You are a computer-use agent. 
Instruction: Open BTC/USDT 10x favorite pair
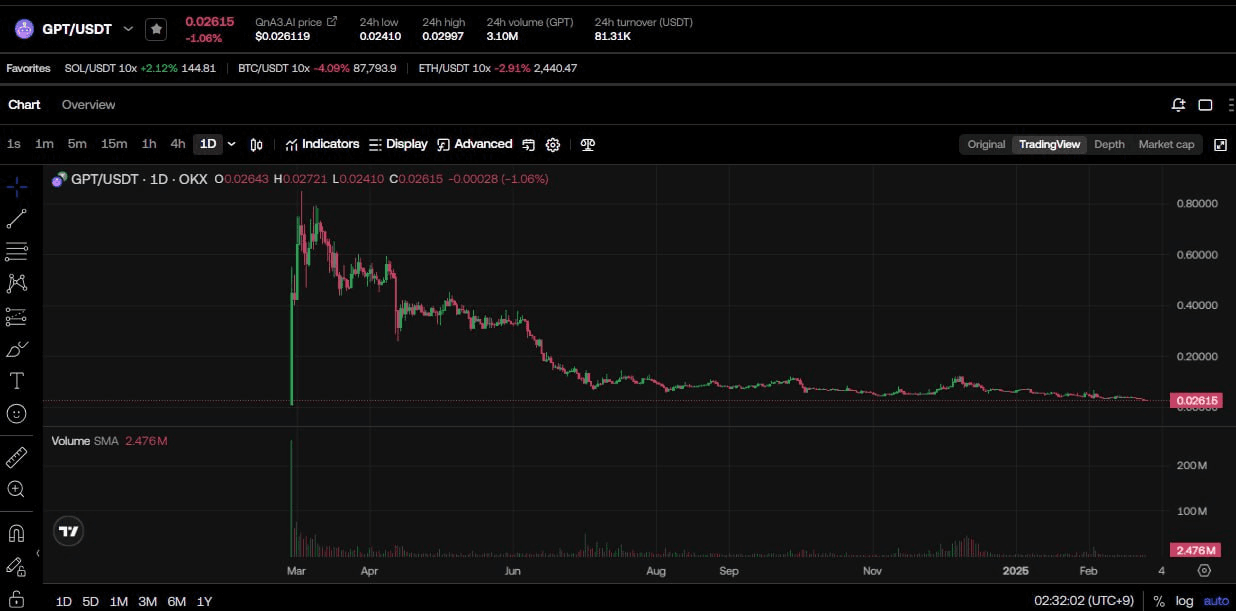point(318,69)
